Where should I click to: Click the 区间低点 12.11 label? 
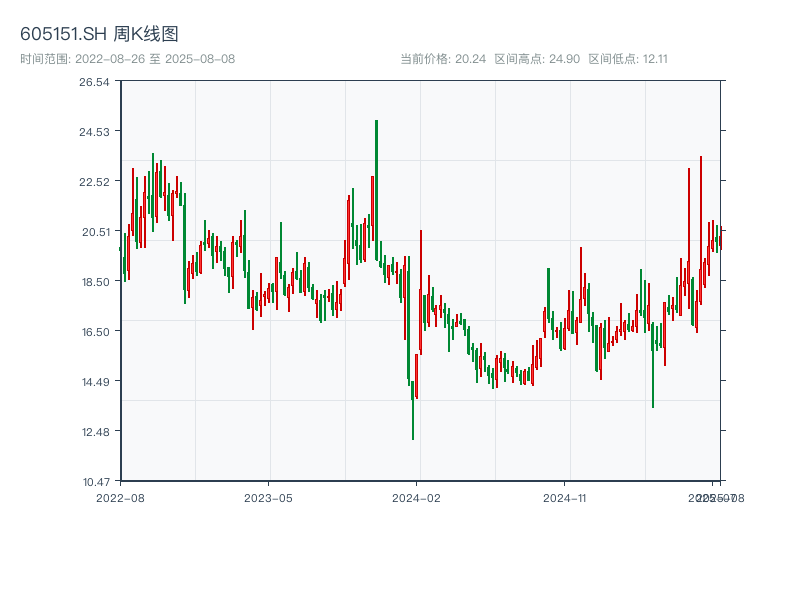628,59
